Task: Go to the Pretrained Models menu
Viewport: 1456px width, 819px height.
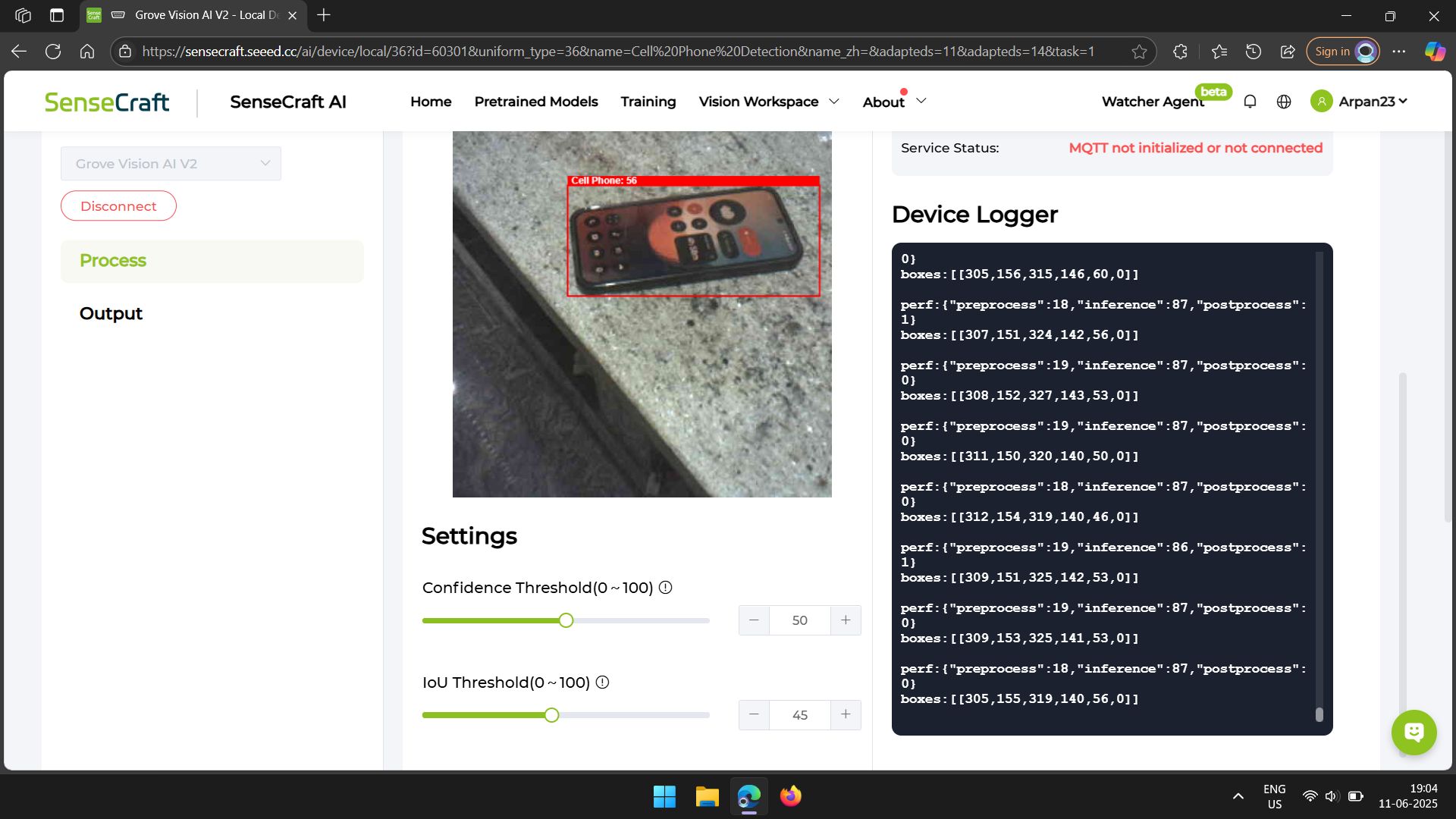Action: (535, 102)
